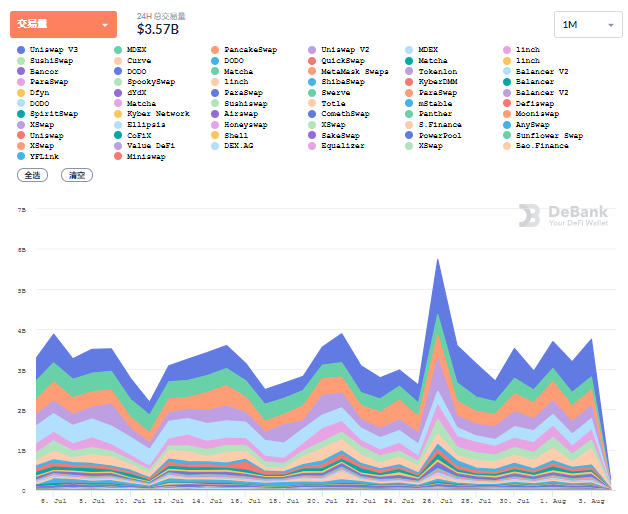Screen dimensions: 628x514
Task: Toggle Defiswap legend entry
Action: pos(529,103)
